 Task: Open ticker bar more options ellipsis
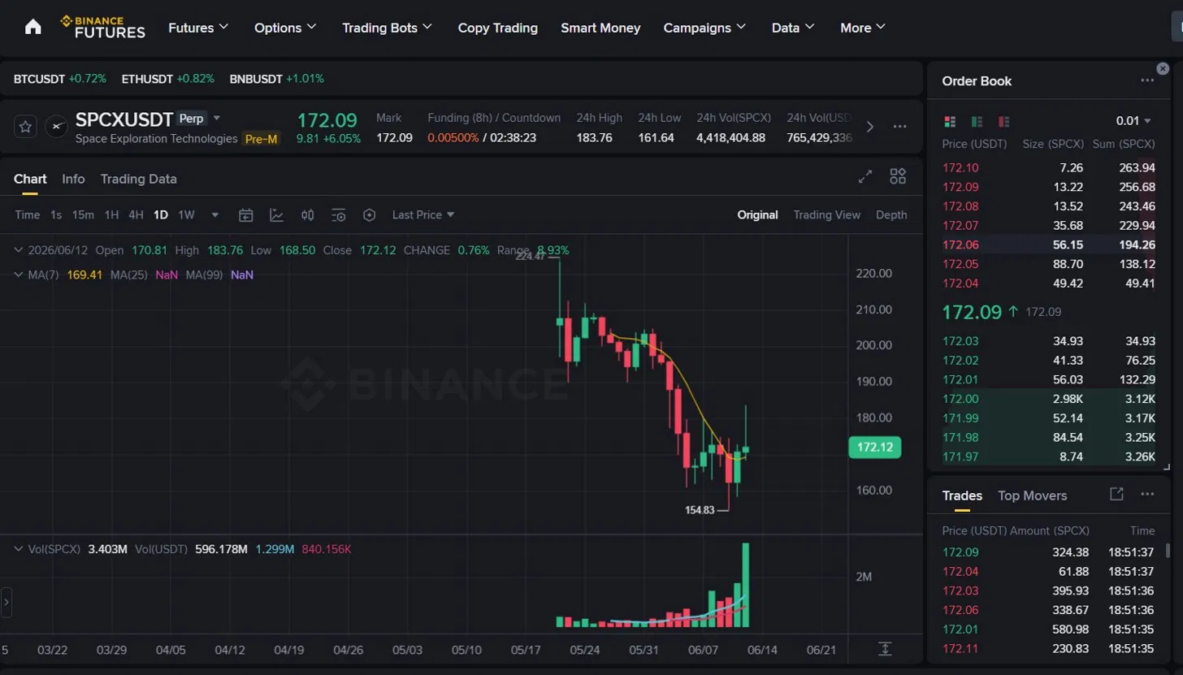(899, 127)
